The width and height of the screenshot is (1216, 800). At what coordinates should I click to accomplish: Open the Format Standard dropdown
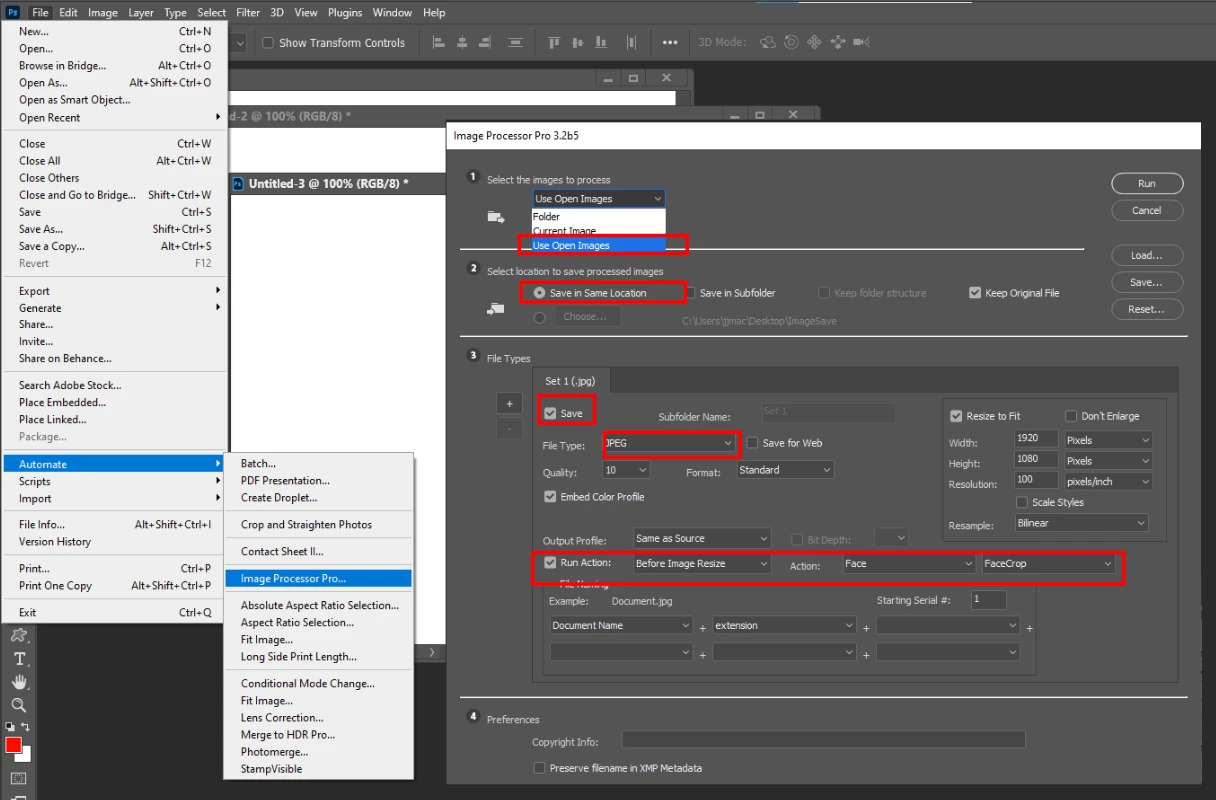[785, 470]
